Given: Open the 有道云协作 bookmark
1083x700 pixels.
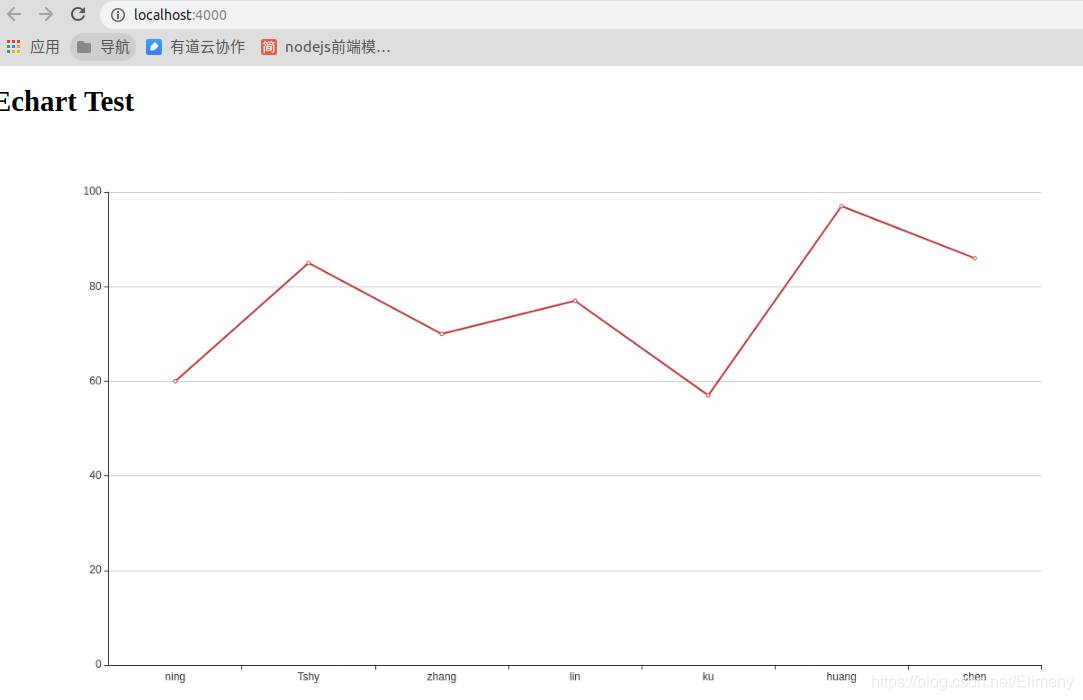Looking at the screenshot, I should (195, 47).
